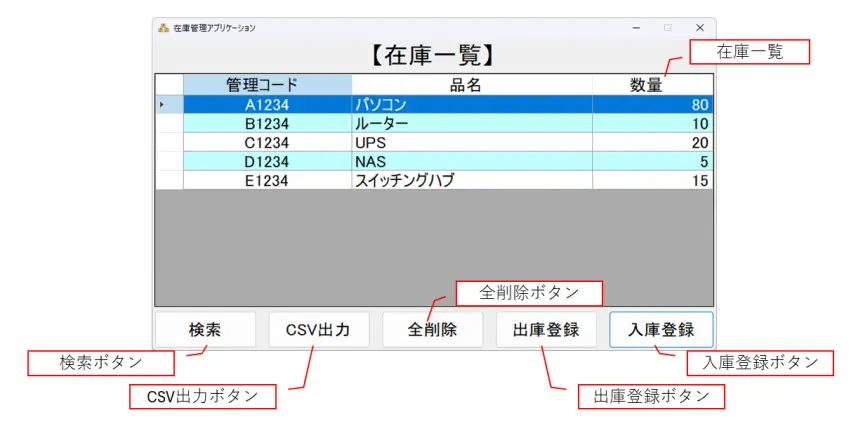Click the 品名 column header
The image size is (860, 422).
(471, 85)
